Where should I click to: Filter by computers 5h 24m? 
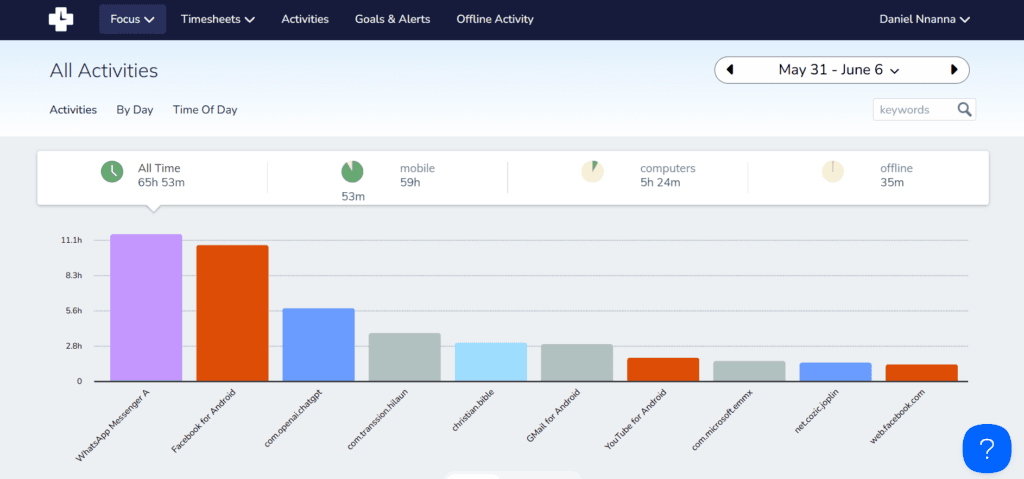click(667, 175)
